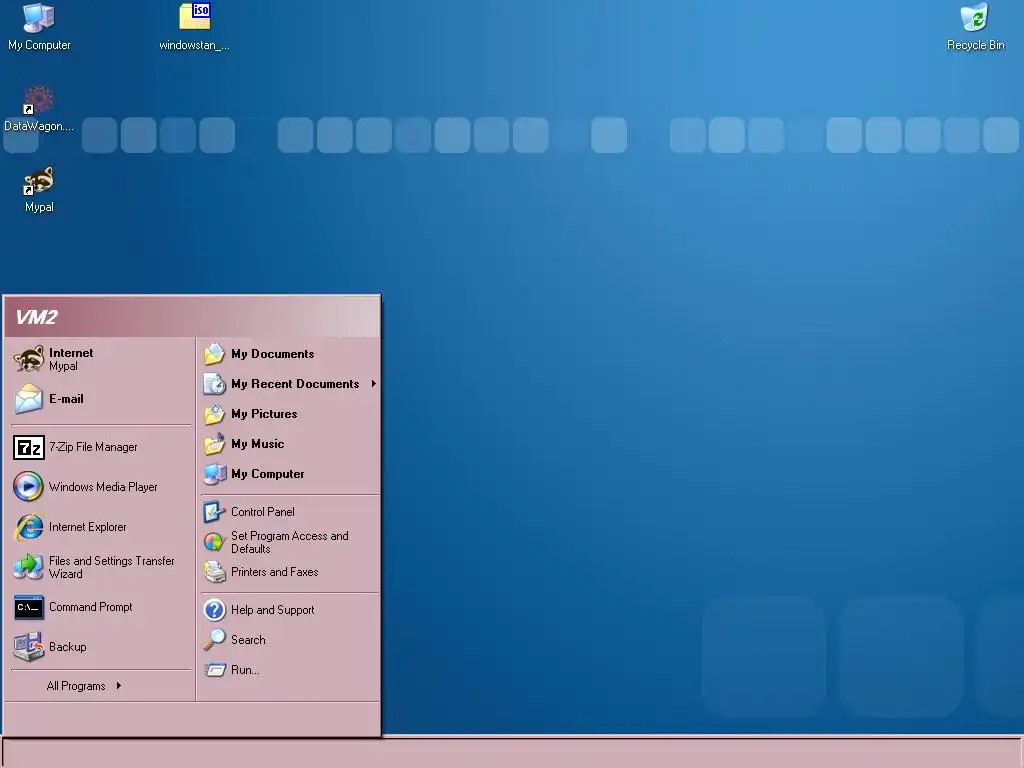
Task: Select the DataWagon shortcut on desktop
Action: (x=39, y=108)
